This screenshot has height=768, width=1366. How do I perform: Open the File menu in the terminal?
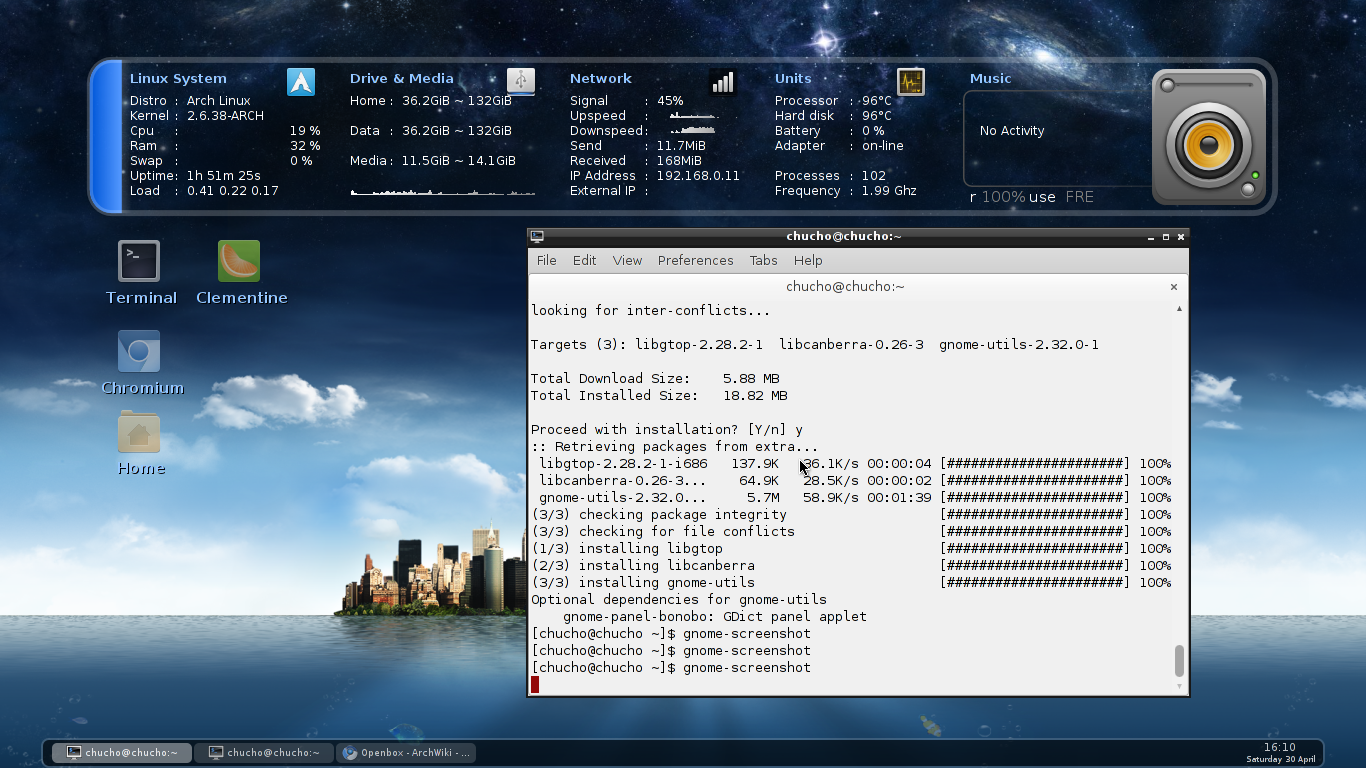click(546, 260)
